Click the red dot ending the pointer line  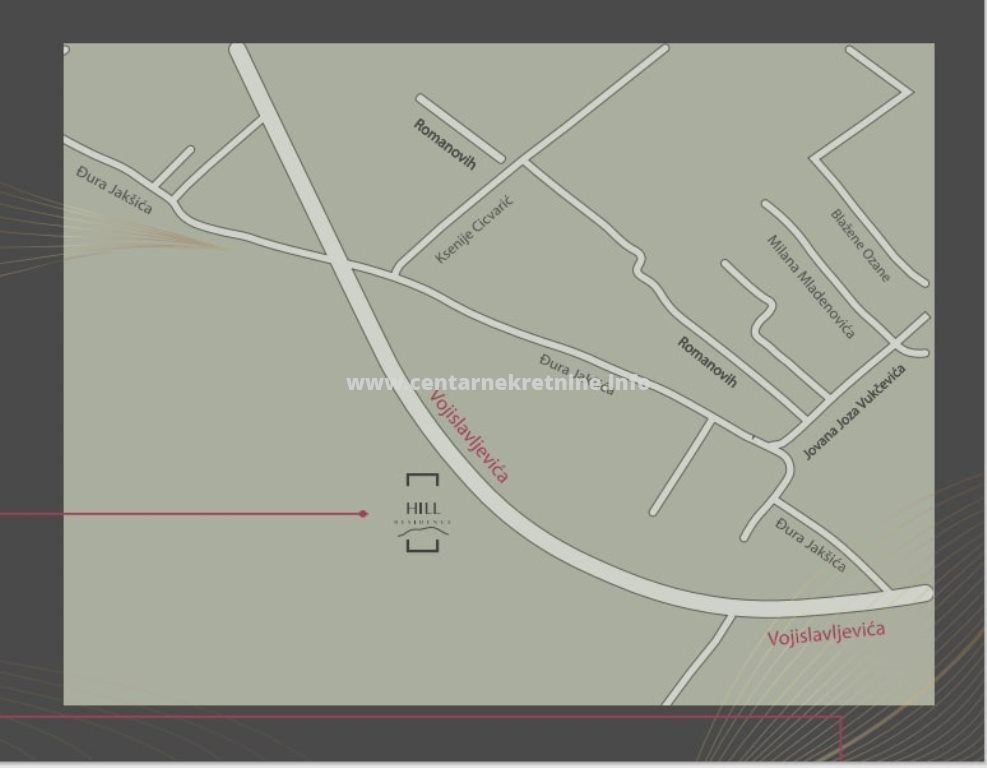tap(363, 514)
